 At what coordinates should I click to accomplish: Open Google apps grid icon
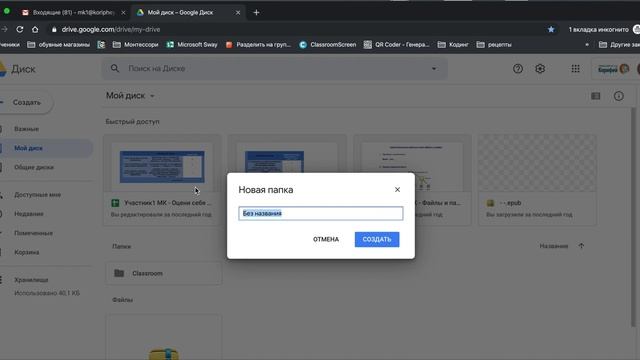(x=576, y=69)
